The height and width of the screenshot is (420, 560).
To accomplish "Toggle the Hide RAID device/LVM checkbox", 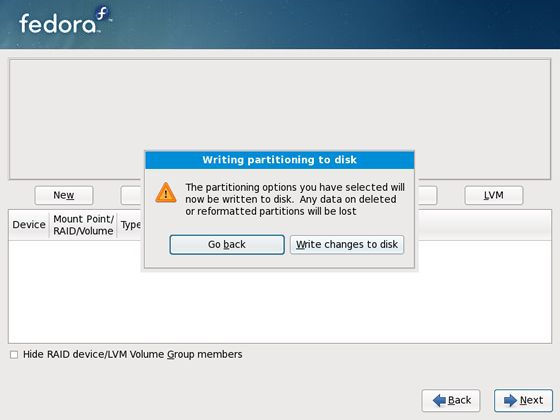I will tap(14, 355).
